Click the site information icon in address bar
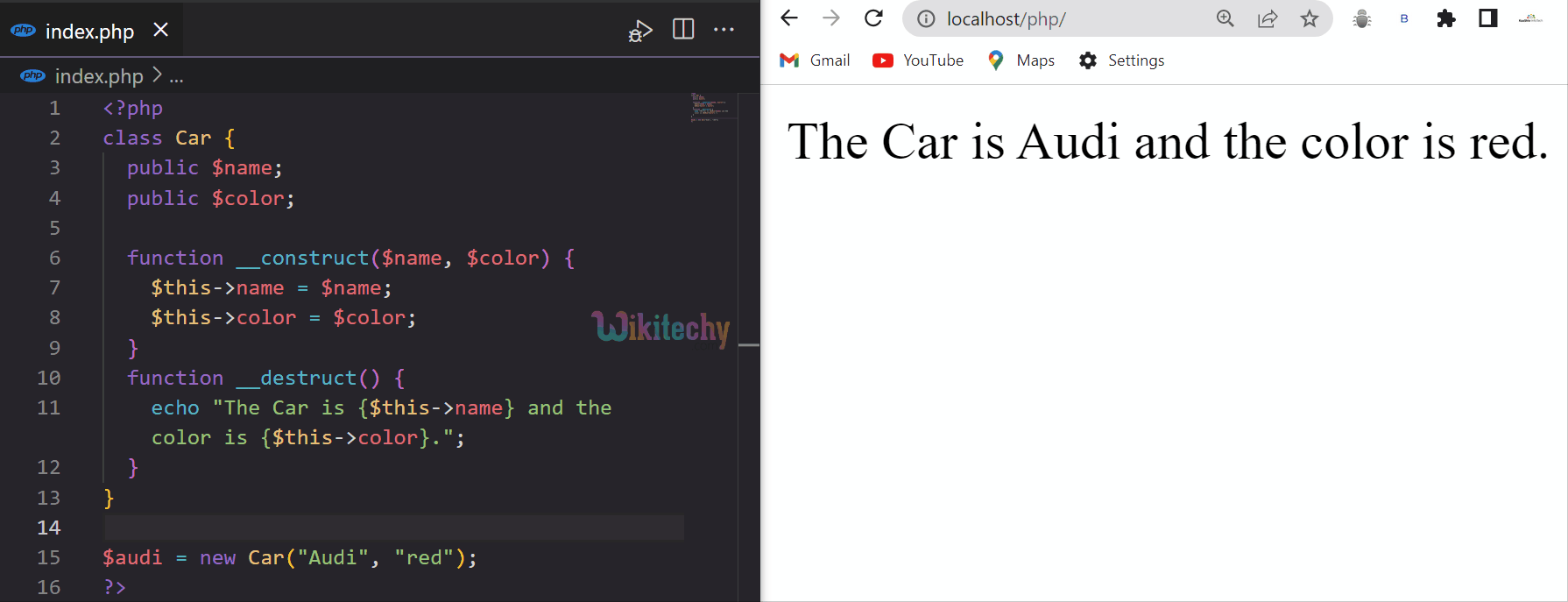 coord(926,19)
